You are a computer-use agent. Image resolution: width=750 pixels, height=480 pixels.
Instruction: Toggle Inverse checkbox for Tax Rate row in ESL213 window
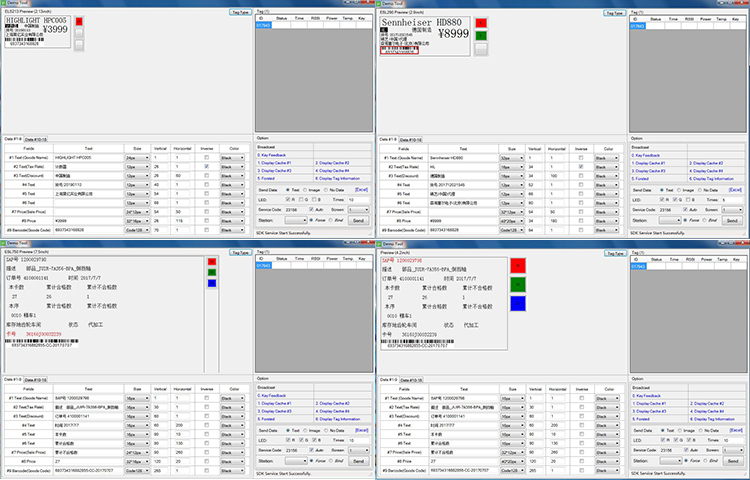click(207, 166)
